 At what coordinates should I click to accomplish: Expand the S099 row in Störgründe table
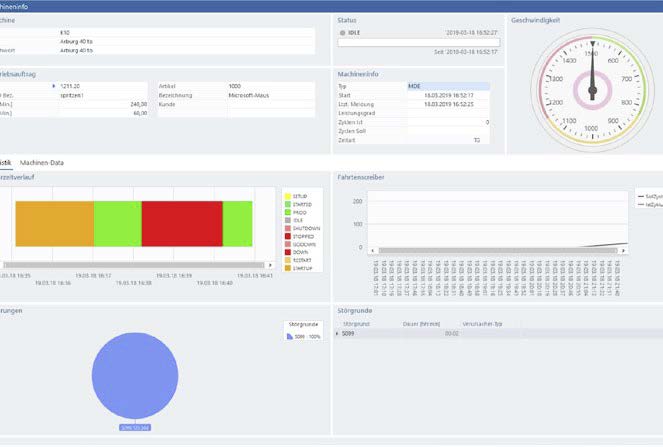click(x=337, y=333)
